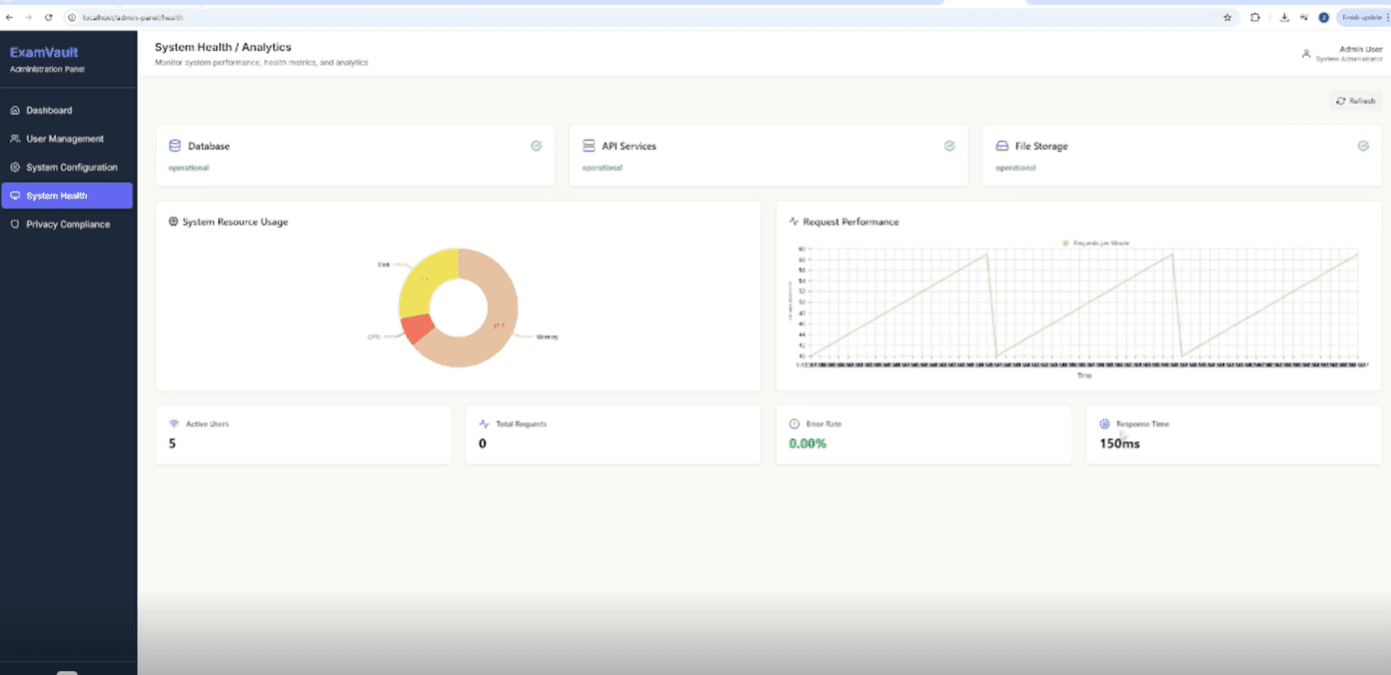Click the API Services server icon

click(x=589, y=146)
